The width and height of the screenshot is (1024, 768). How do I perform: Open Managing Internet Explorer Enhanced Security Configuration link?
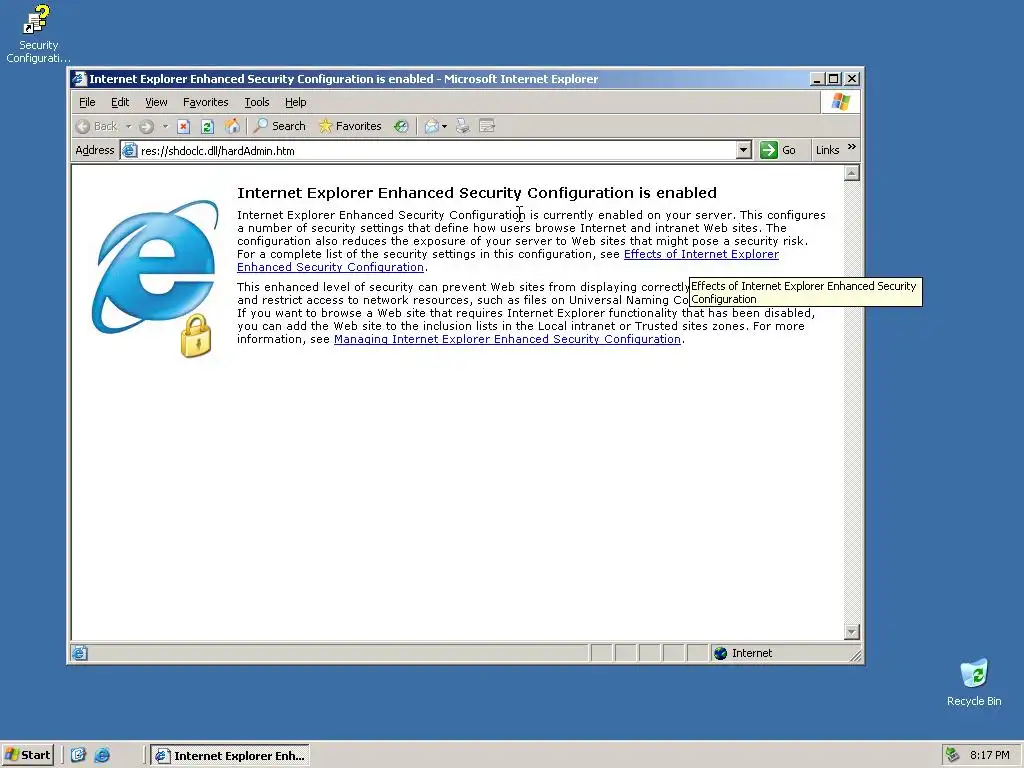point(507,339)
